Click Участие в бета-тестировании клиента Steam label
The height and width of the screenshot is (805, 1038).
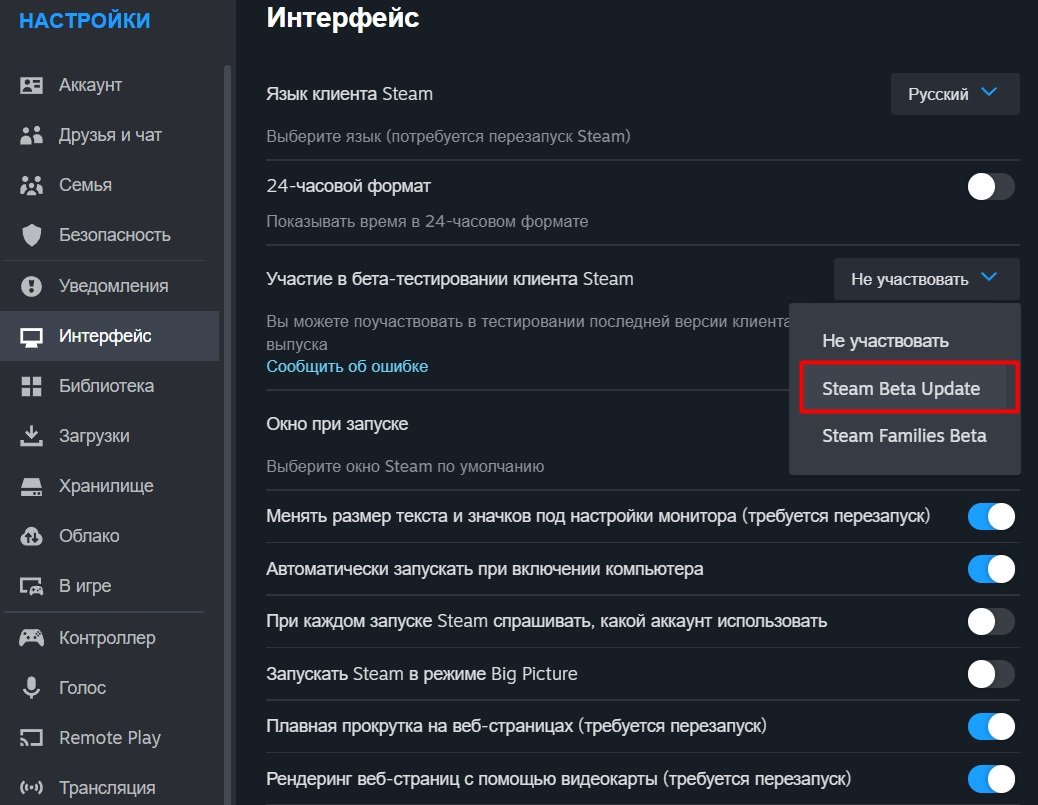tap(449, 279)
